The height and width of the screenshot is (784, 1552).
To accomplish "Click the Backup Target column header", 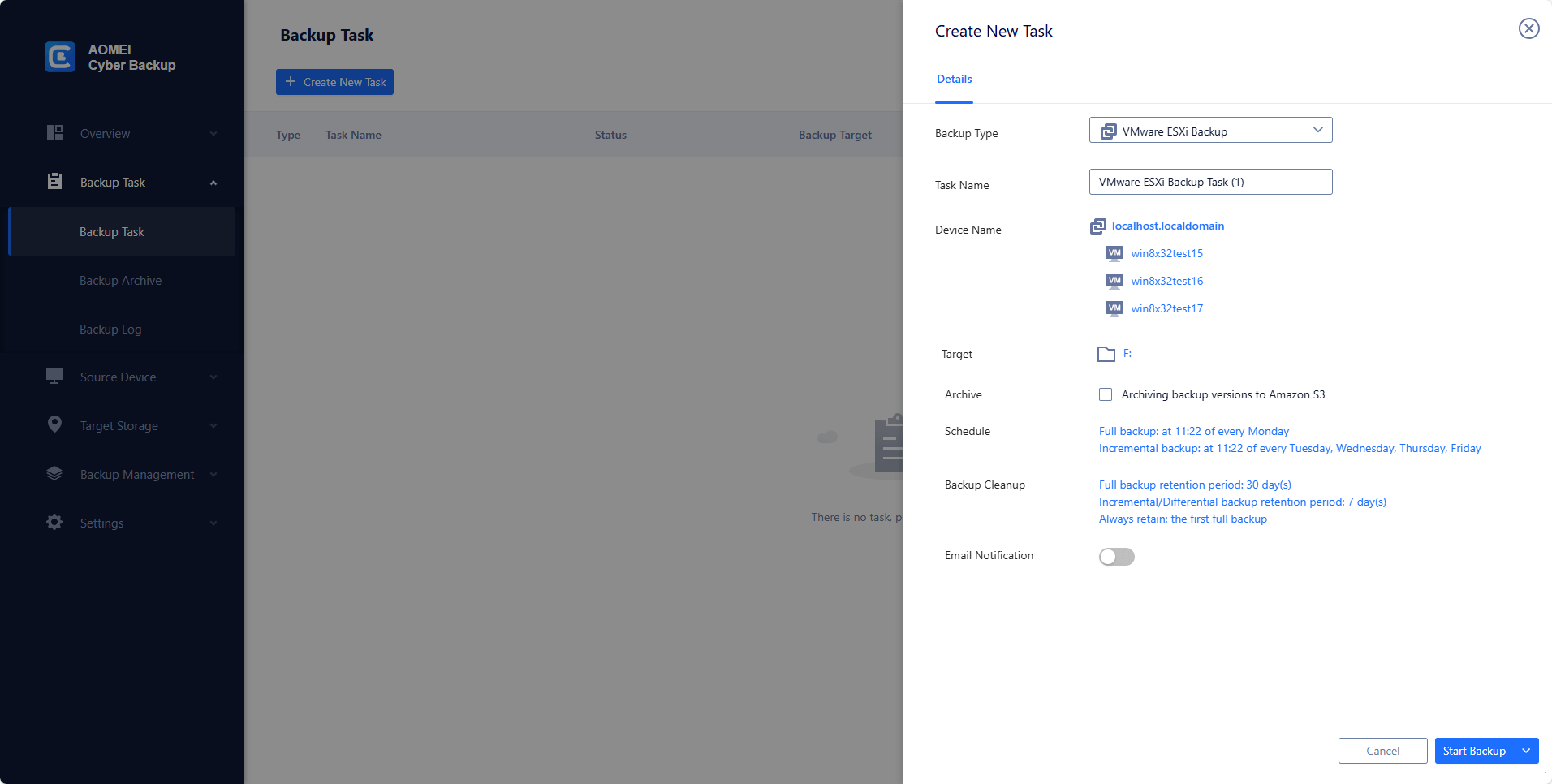I will (x=835, y=135).
